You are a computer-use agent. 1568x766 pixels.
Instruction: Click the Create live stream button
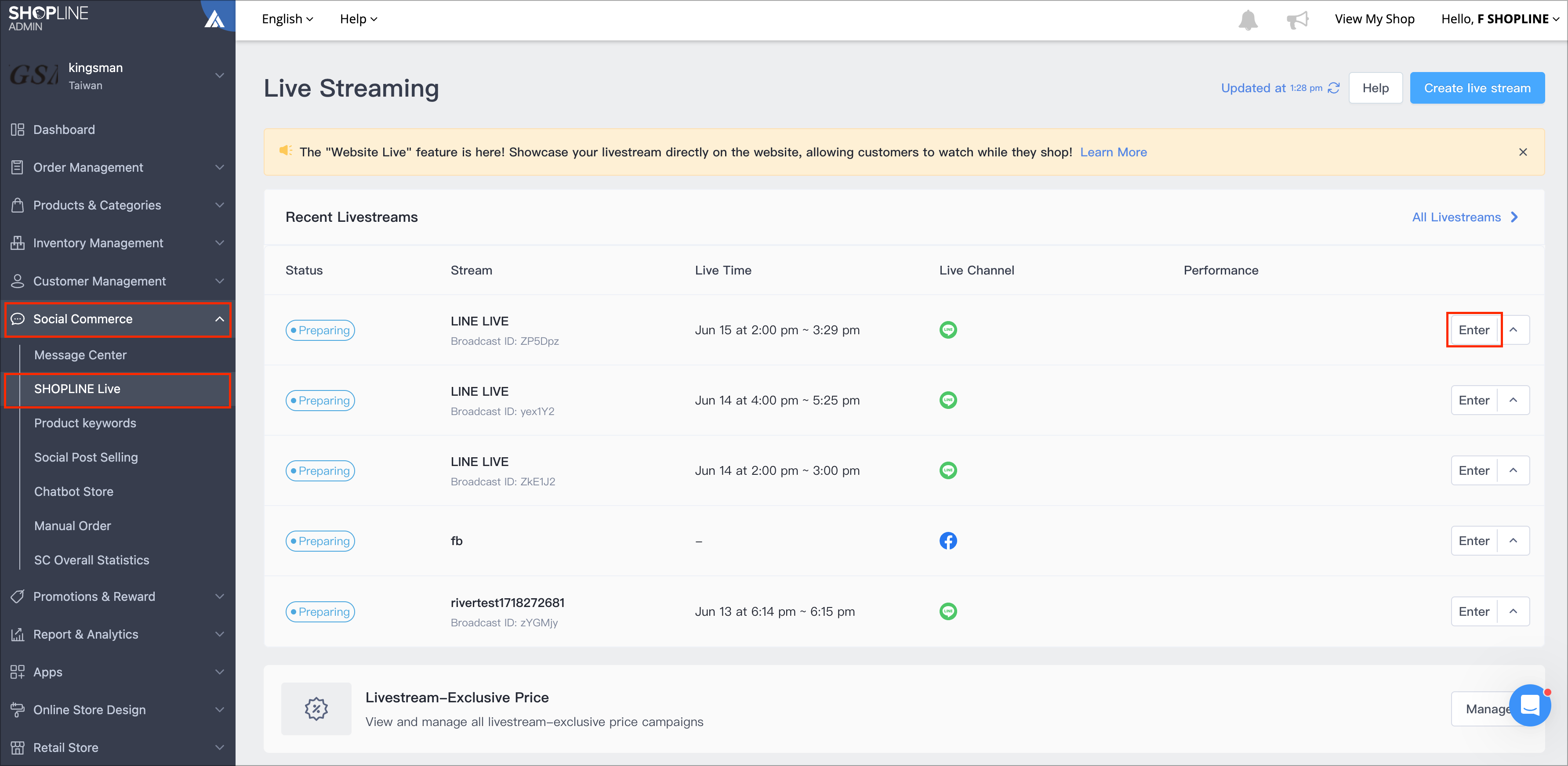point(1477,88)
